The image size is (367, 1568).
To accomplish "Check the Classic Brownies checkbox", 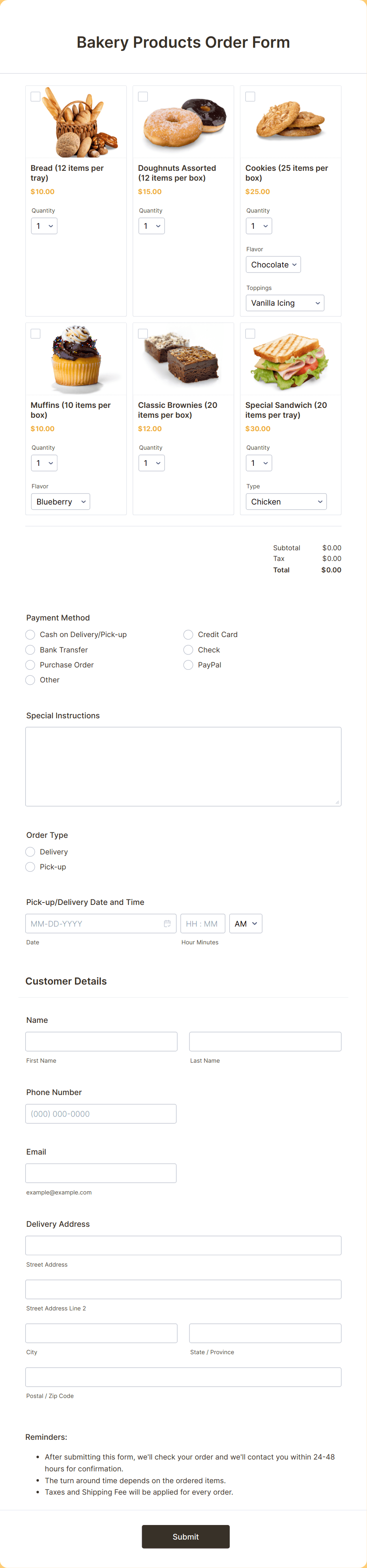I will click(142, 333).
